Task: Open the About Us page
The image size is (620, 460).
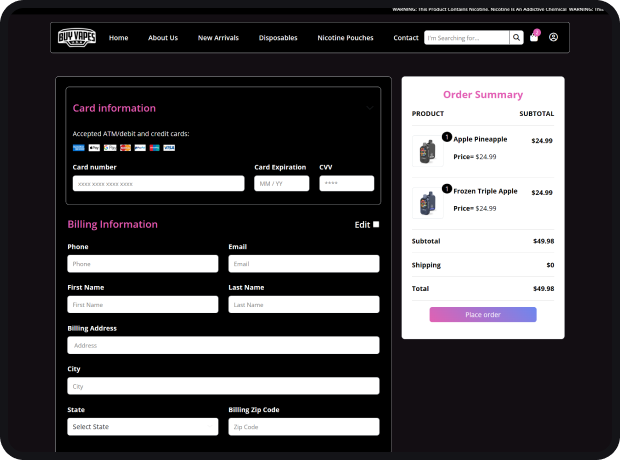Action: (x=163, y=38)
